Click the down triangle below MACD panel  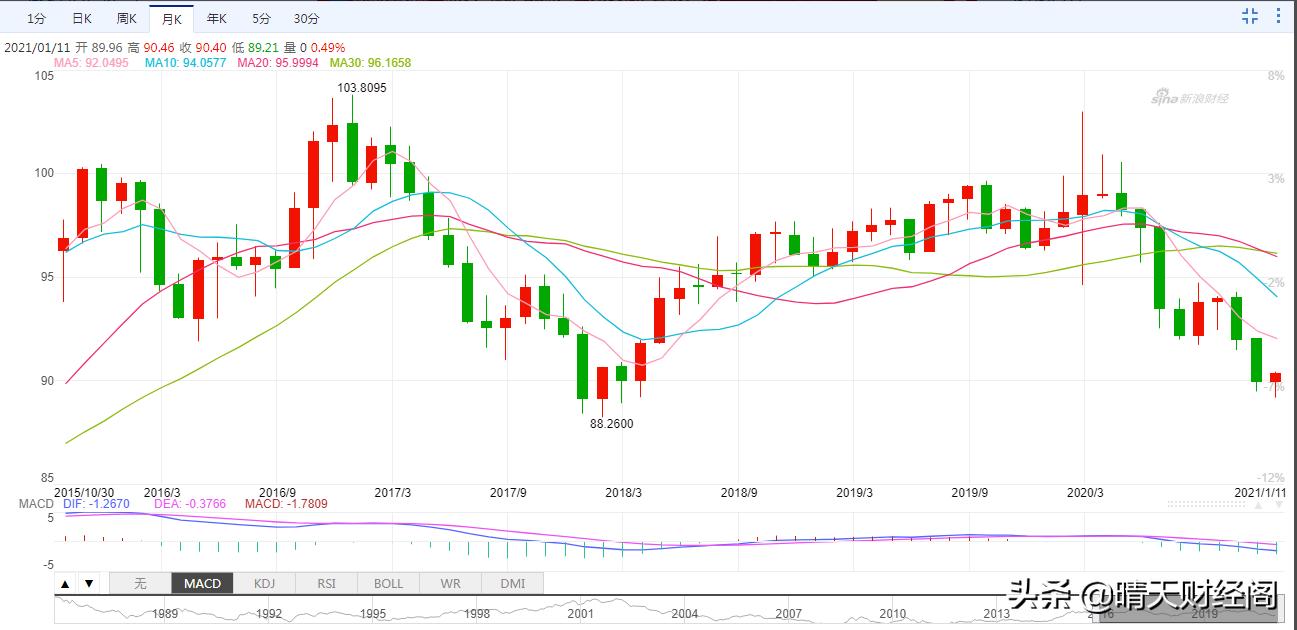tap(89, 583)
